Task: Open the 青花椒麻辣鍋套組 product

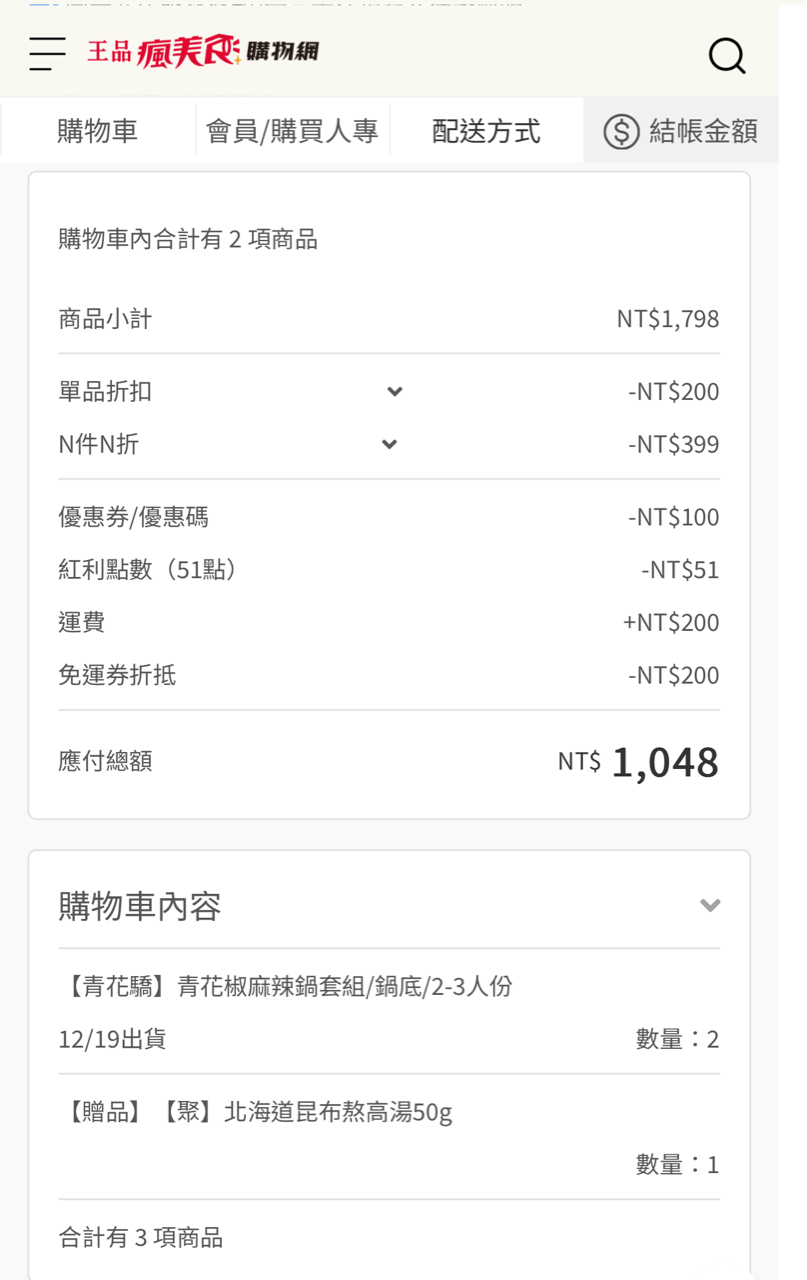Action: (x=286, y=987)
